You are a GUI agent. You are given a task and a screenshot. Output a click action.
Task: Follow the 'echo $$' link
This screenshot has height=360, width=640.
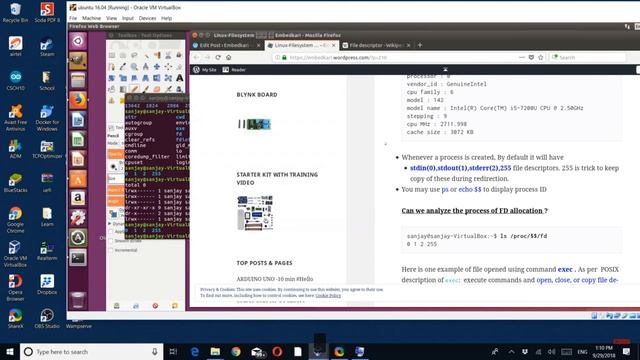click(470, 189)
